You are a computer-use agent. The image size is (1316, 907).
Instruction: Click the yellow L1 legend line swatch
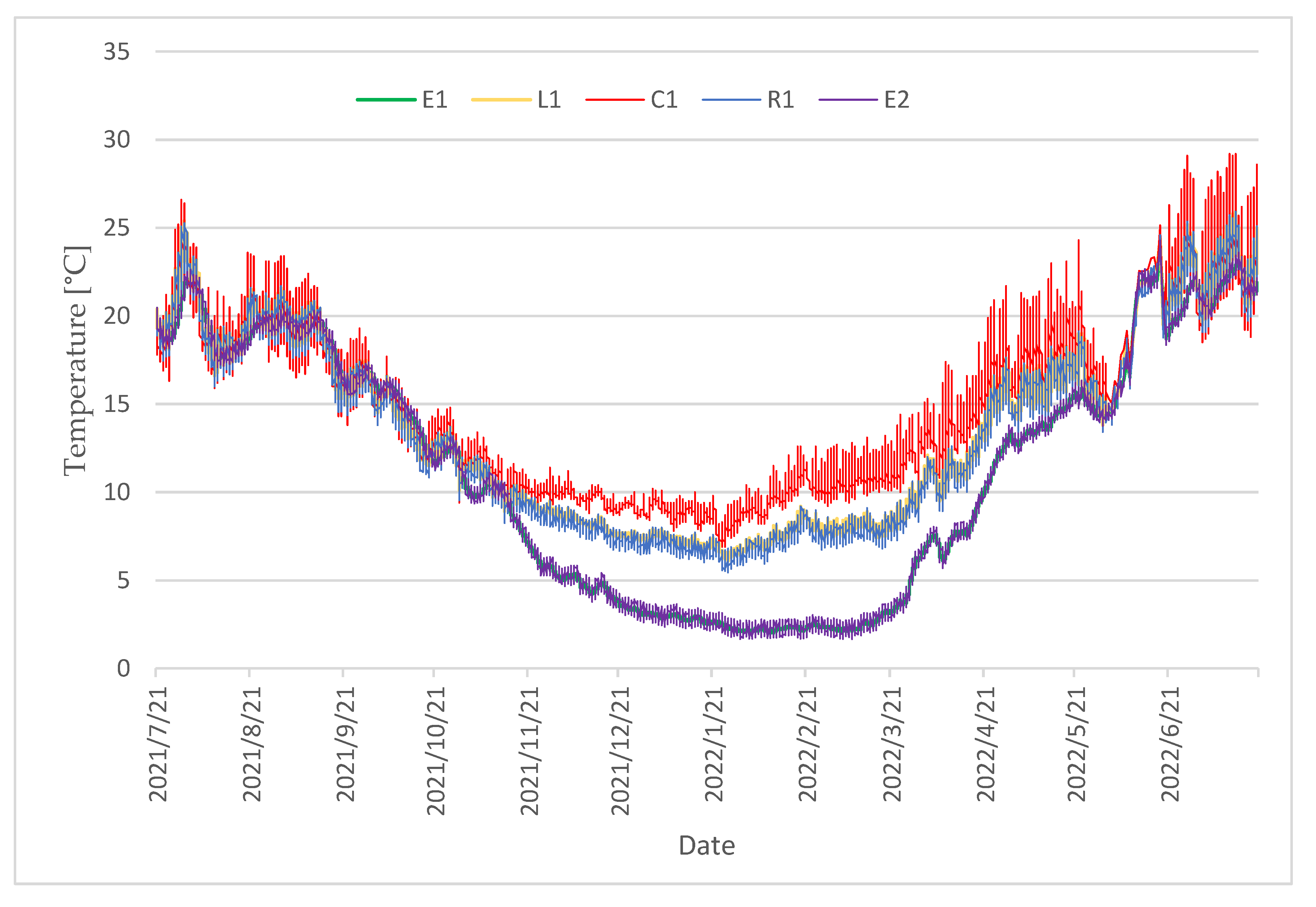pyautogui.click(x=501, y=100)
